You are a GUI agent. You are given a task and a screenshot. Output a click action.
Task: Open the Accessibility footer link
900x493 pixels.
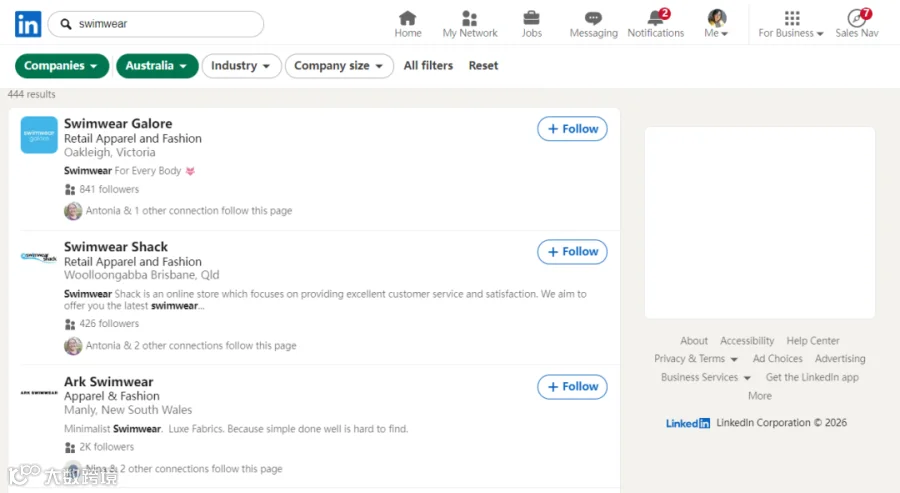(747, 341)
